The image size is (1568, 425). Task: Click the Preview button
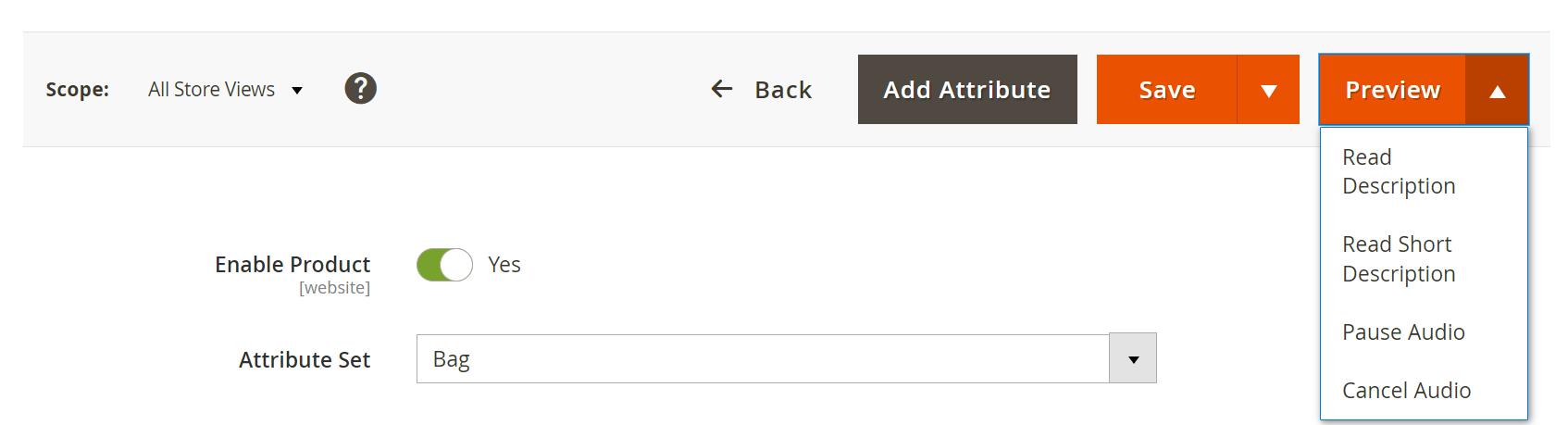click(1391, 90)
